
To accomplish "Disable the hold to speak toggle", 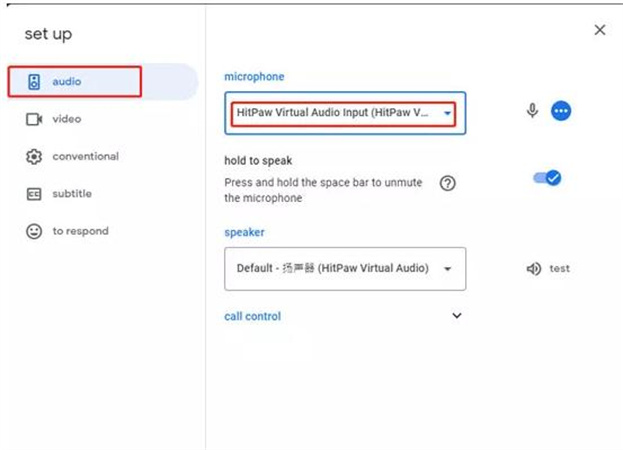I will (x=547, y=178).
